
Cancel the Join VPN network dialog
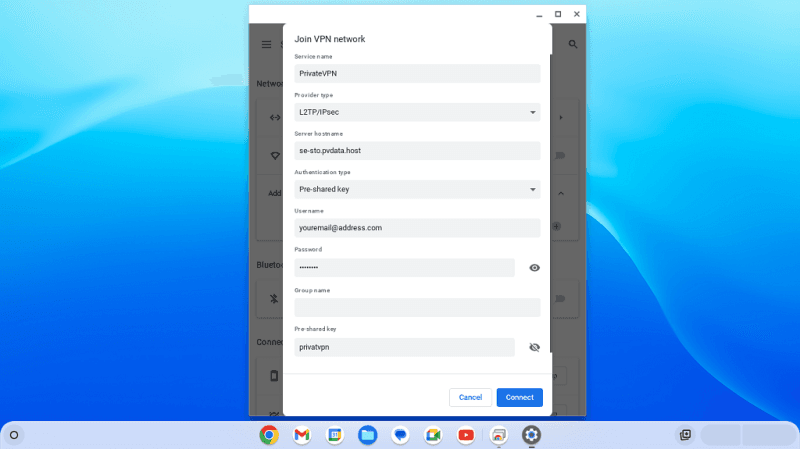click(x=470, y=397)
